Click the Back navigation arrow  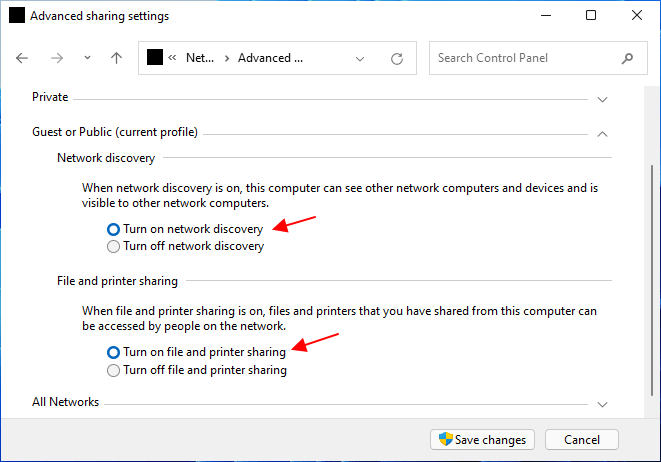[x=23, y=59]
